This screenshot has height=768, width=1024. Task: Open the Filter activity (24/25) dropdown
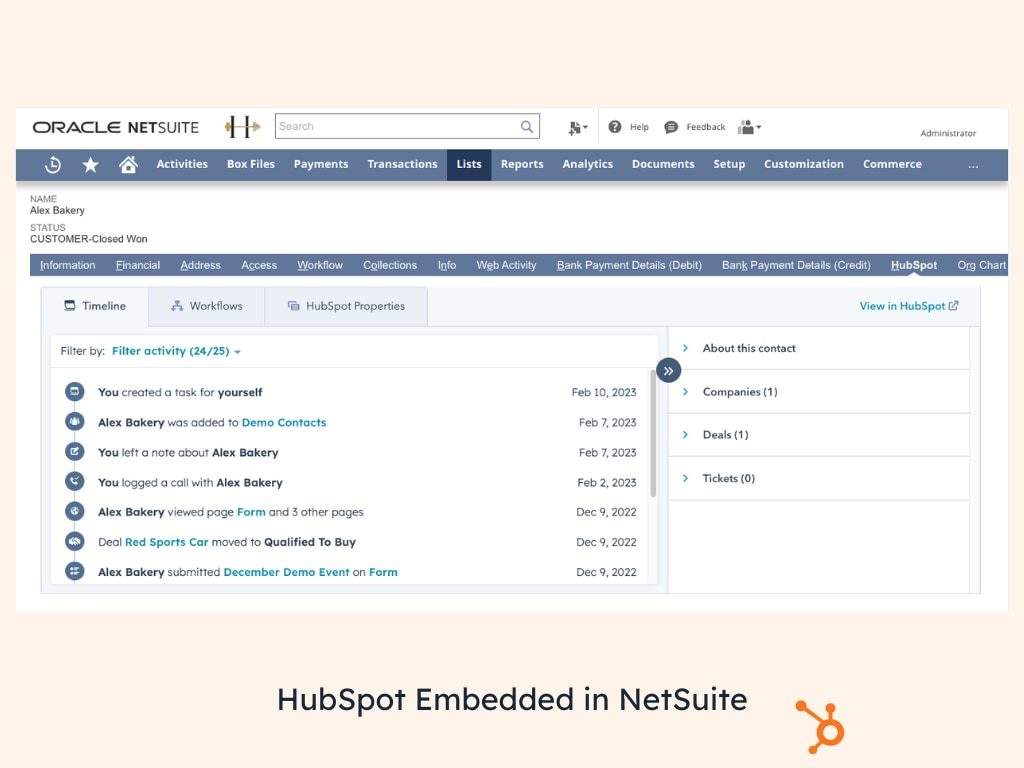(176, 351)
